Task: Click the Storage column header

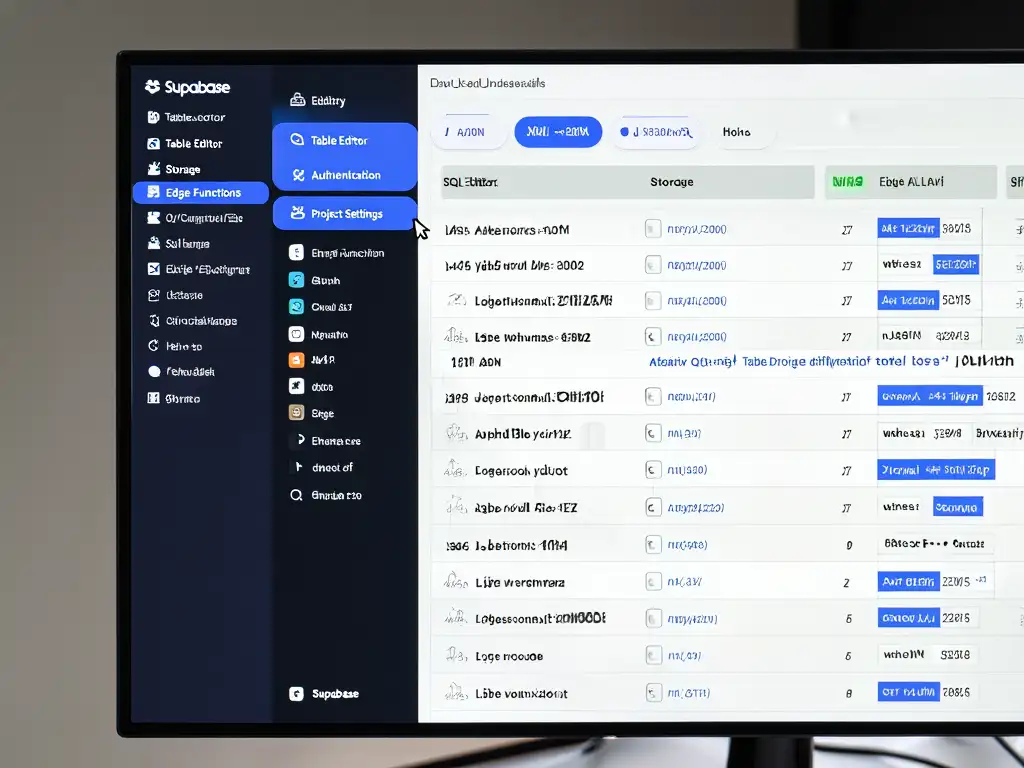Action: (x=671, y=182)
